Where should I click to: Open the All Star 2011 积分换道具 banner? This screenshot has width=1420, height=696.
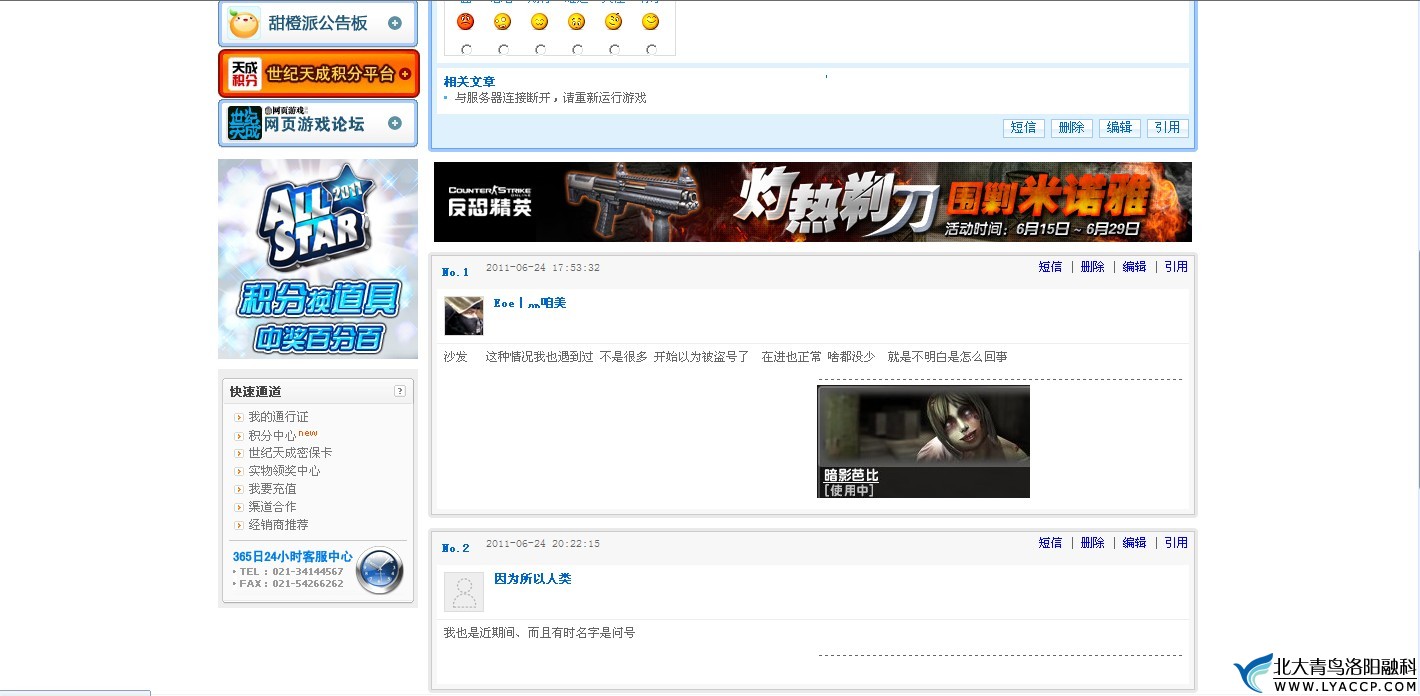318,259
